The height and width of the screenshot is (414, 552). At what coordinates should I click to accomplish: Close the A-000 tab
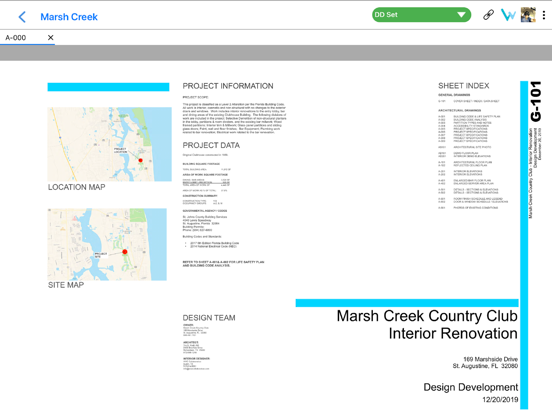coord(51,38)
